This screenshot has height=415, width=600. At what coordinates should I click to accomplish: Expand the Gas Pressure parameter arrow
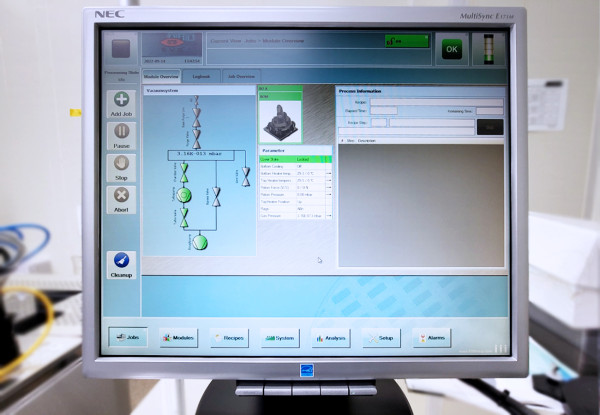point(327,215)
